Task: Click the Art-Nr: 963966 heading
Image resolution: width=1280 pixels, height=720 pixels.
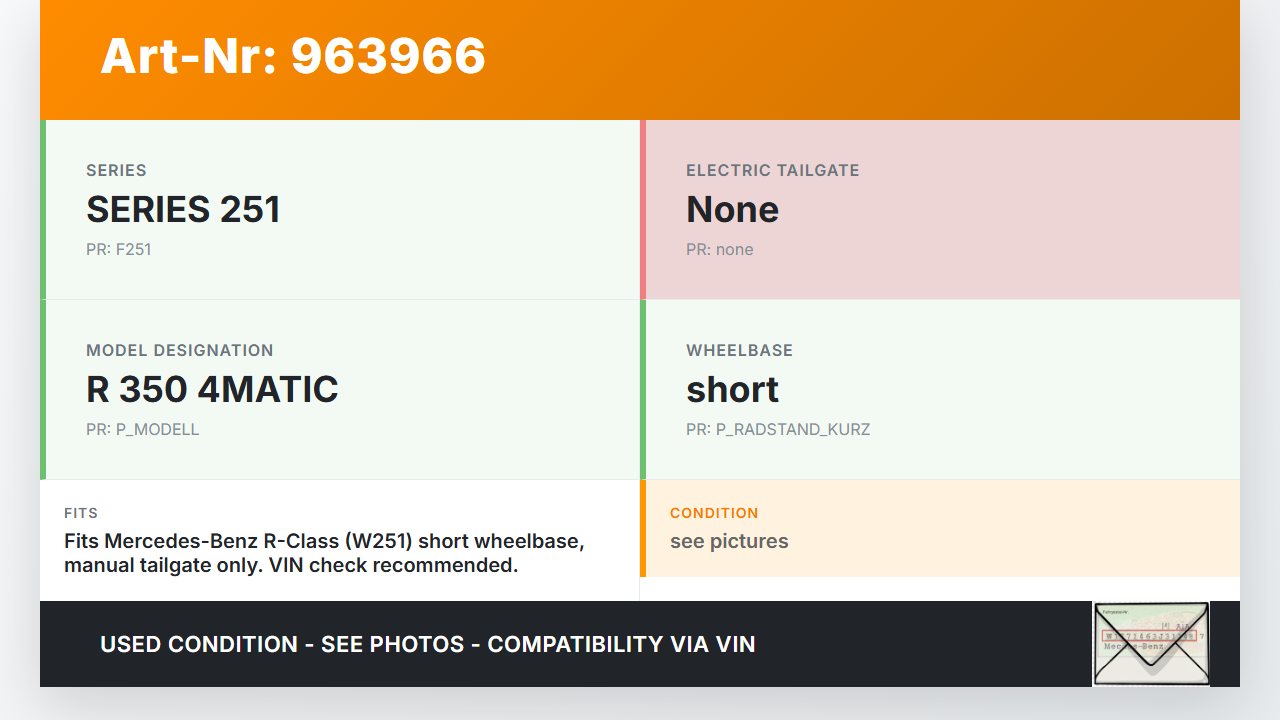Action: 293,56
